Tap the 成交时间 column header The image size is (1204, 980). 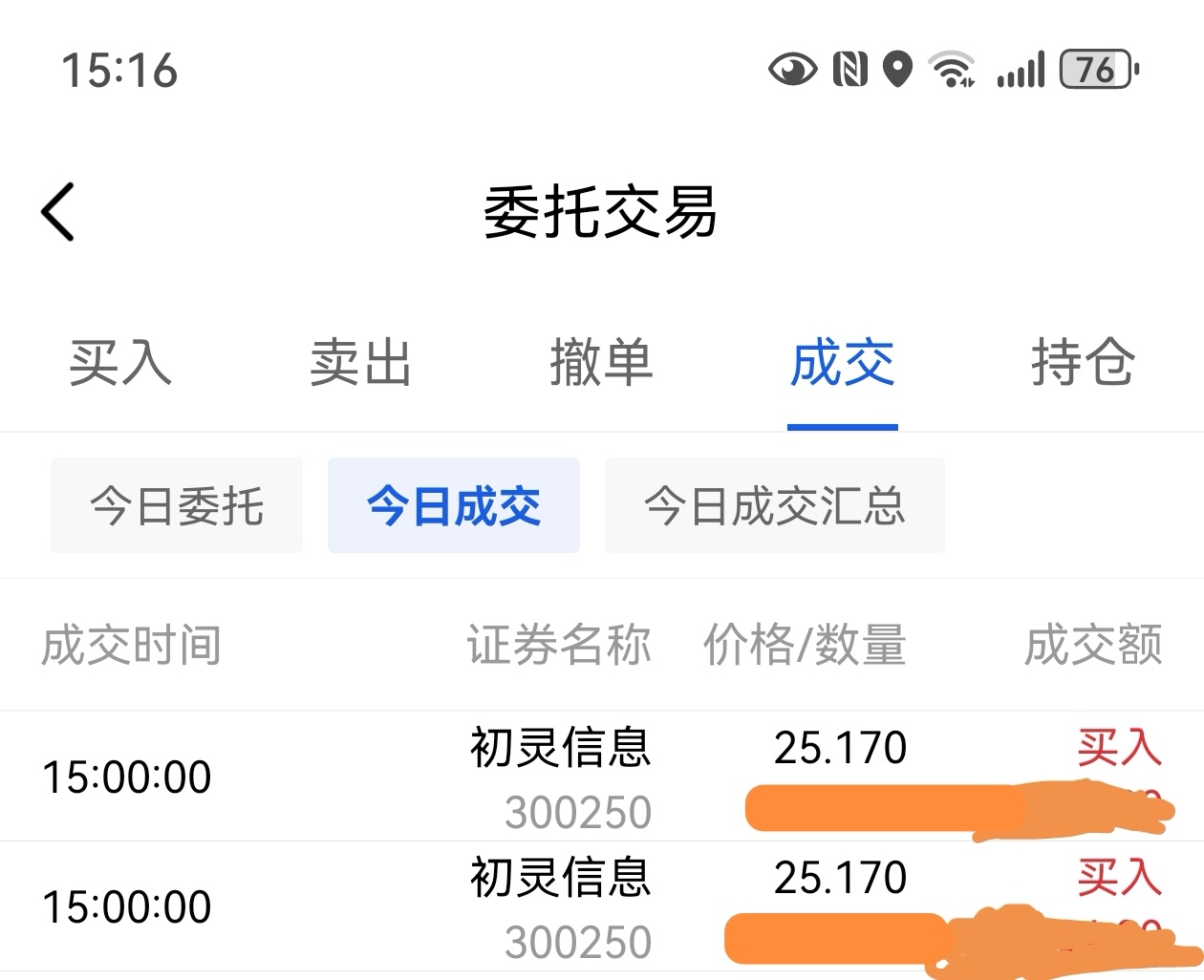point(131,646)
